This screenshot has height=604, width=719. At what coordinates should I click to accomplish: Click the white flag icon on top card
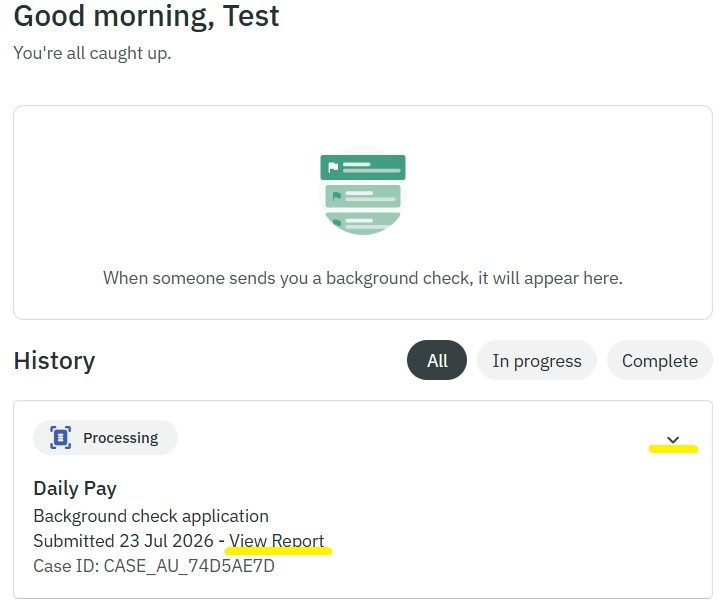pos(333,167)
